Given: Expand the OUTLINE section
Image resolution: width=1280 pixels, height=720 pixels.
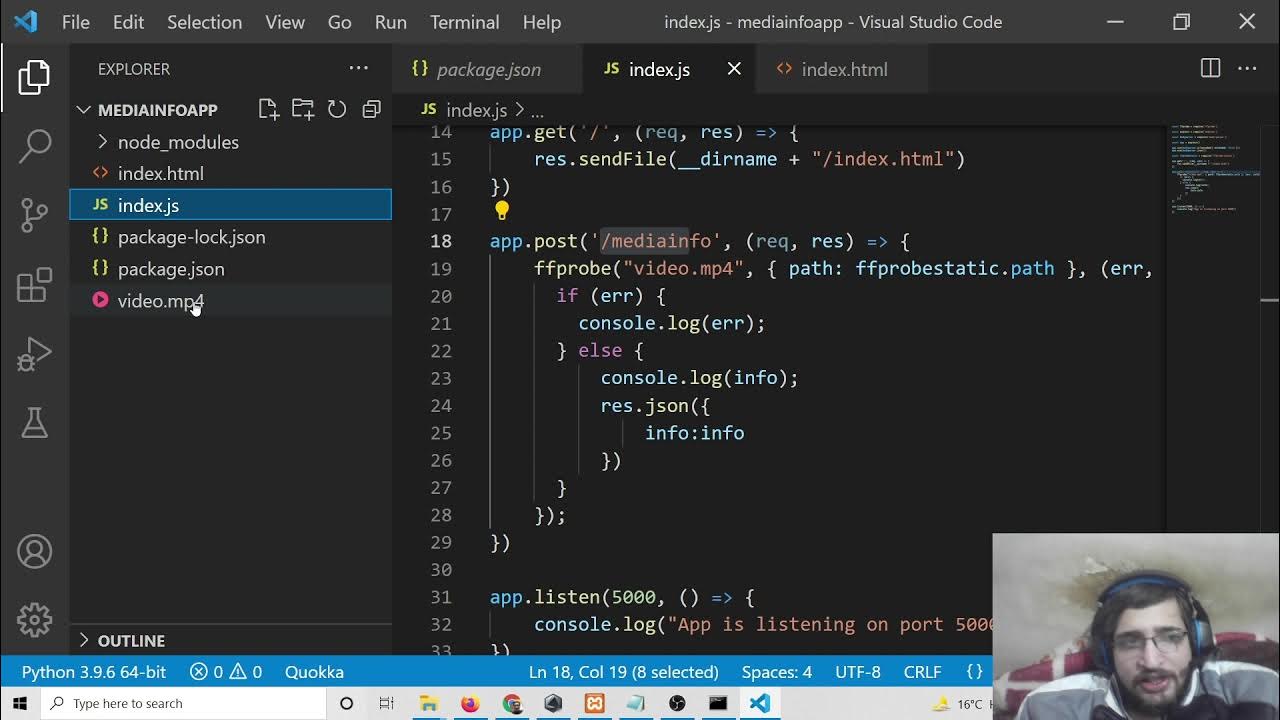Looking at the screenshot, I should (x=130, y=640).
